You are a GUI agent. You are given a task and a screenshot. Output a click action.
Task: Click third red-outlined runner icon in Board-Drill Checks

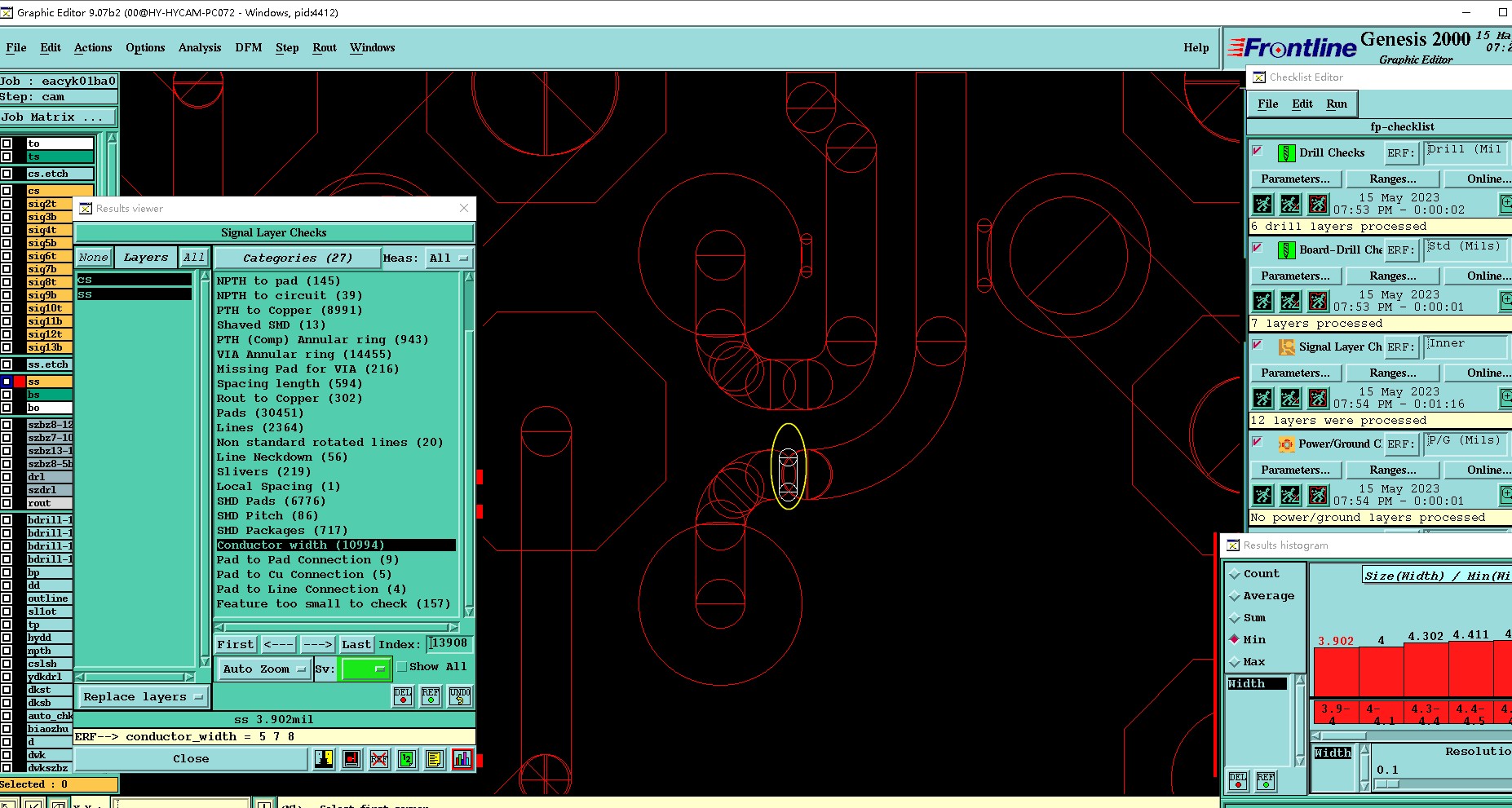tap(1318, 301)
